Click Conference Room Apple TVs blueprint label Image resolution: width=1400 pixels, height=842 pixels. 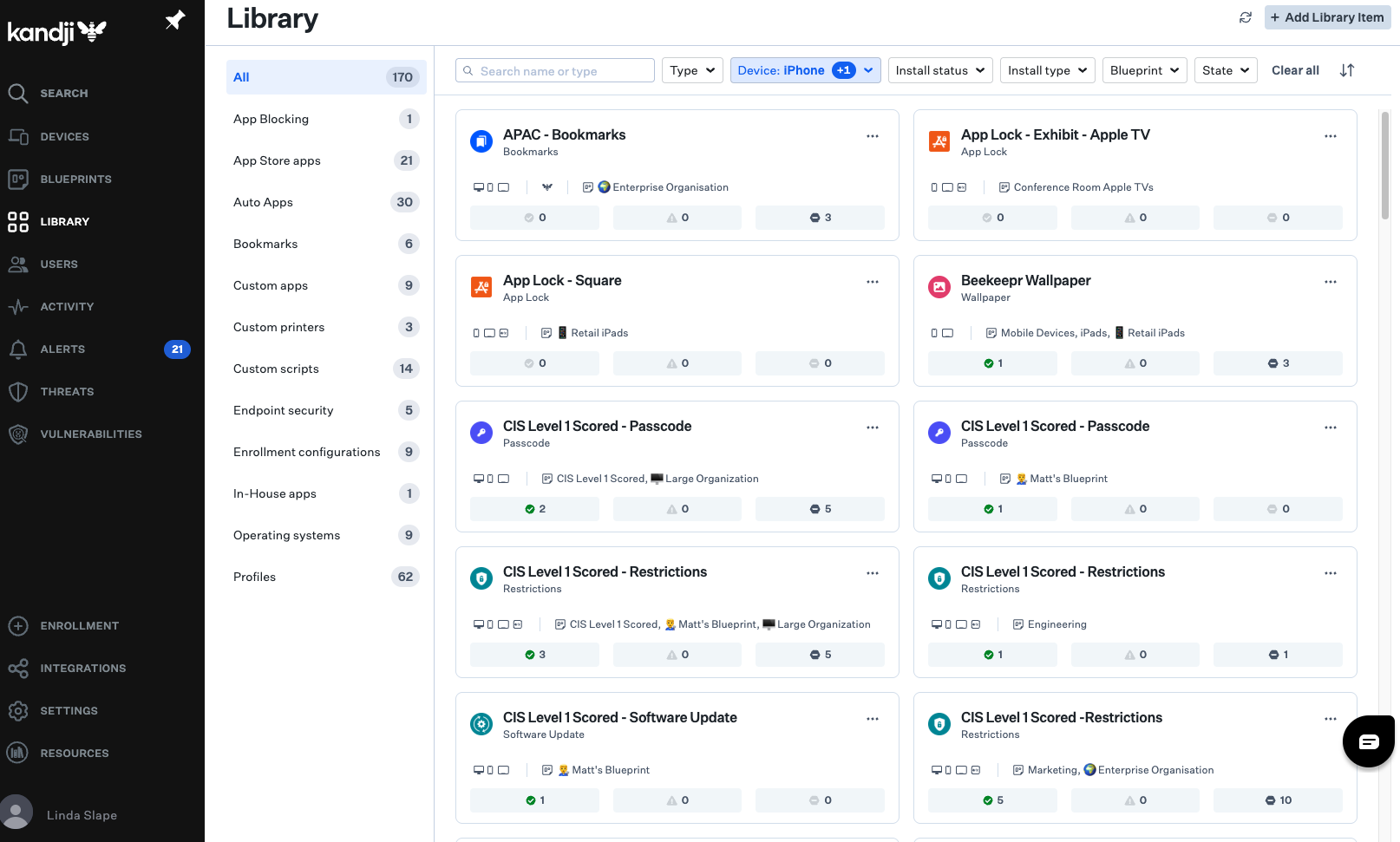tap(1083, 187)
